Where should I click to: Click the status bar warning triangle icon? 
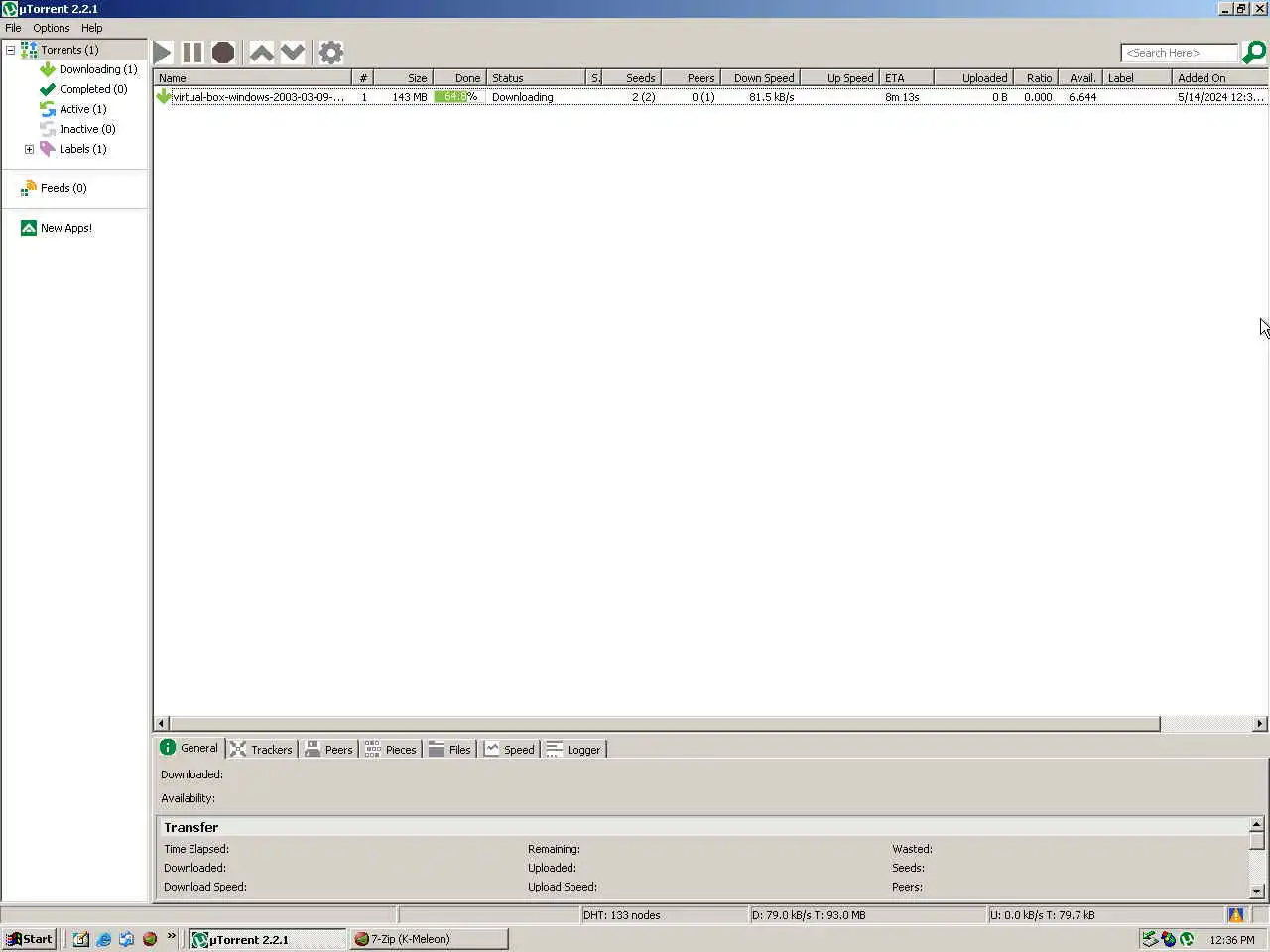(1236, 915)
